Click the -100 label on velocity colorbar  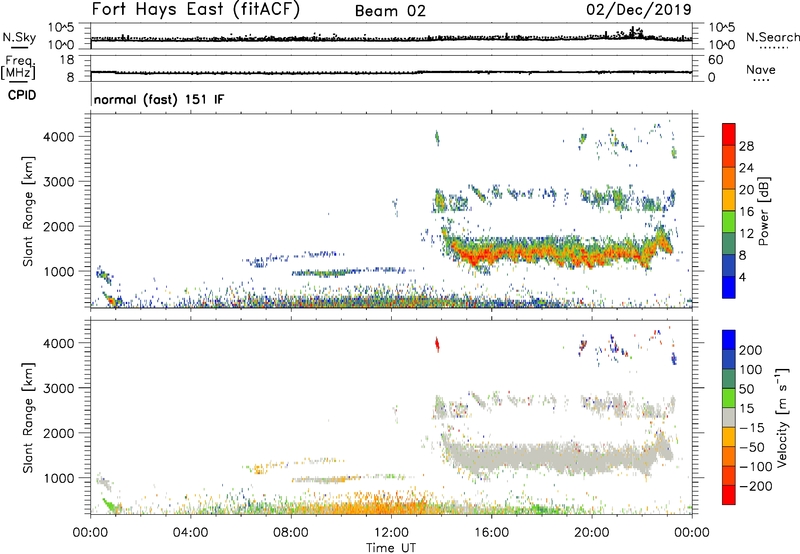click(755, 466)
